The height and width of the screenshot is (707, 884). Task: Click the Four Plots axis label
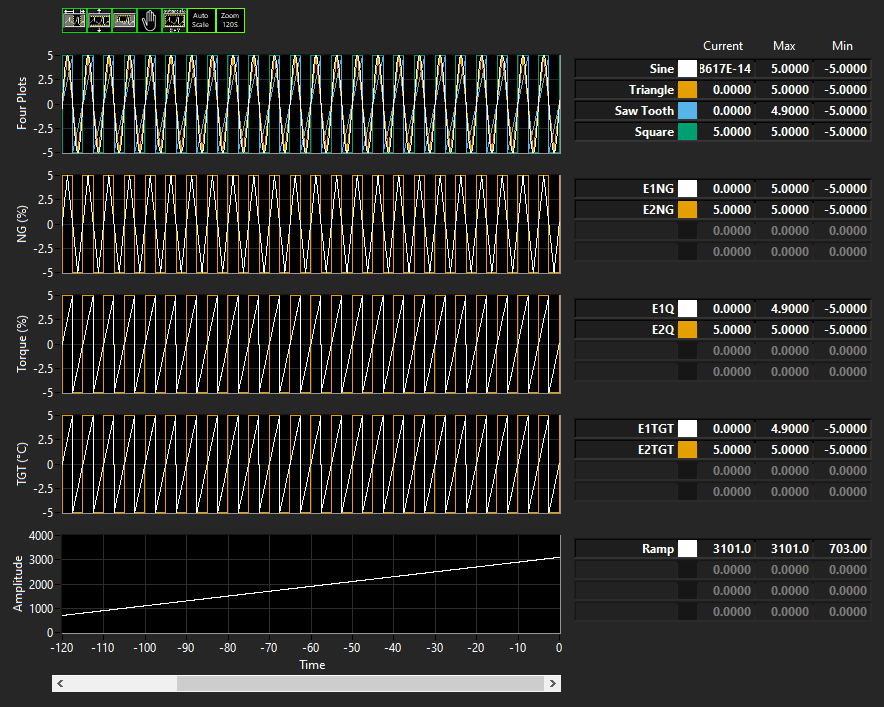click(21, 104)
